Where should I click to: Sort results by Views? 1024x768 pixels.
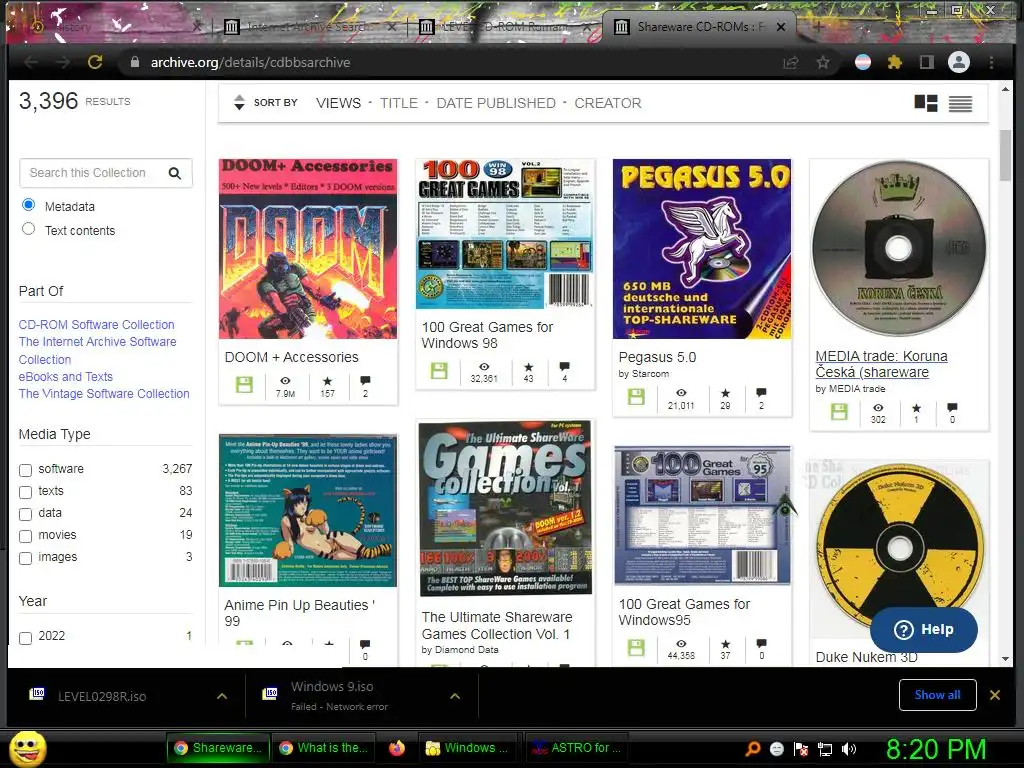(338, 103)
